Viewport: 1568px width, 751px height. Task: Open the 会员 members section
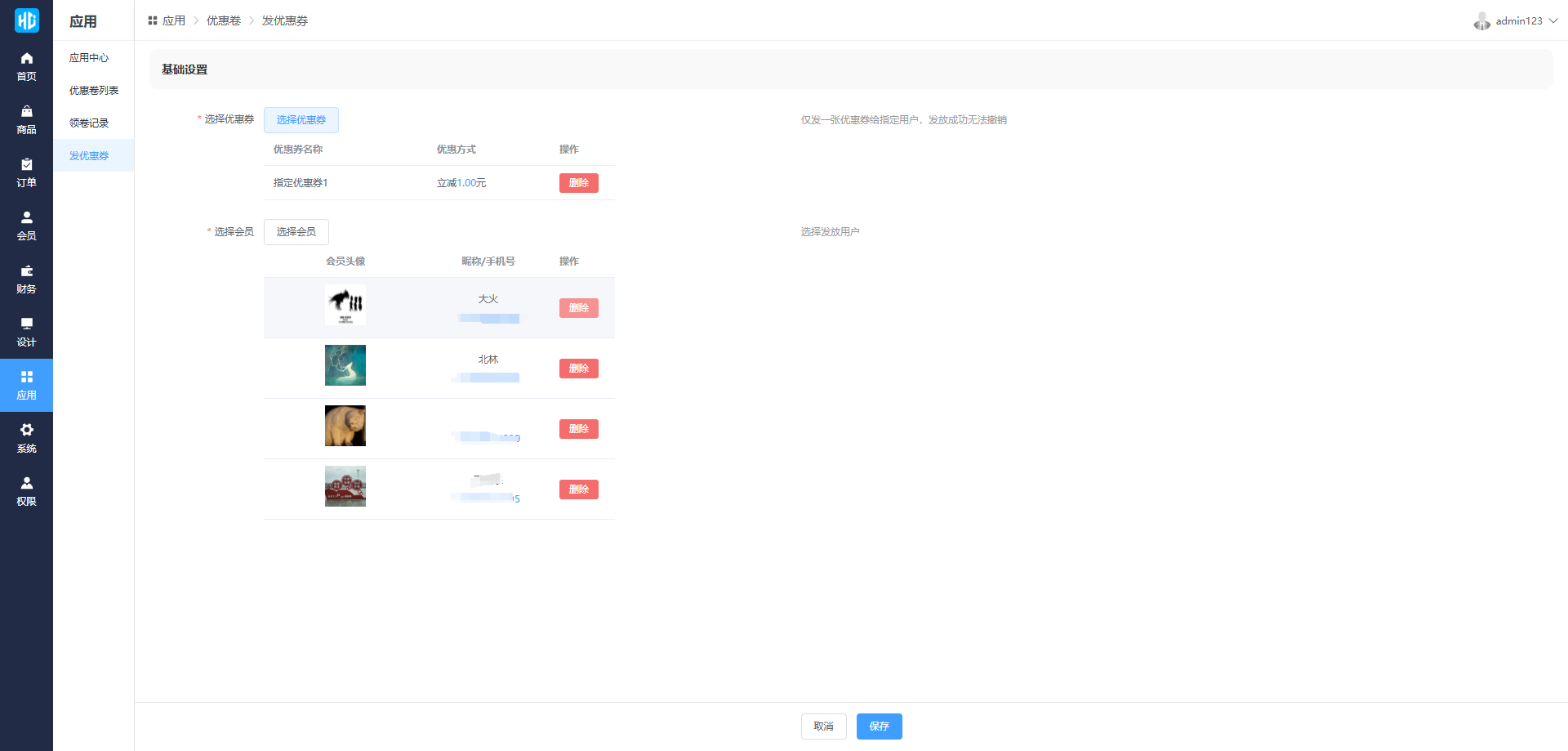point(26,226)
